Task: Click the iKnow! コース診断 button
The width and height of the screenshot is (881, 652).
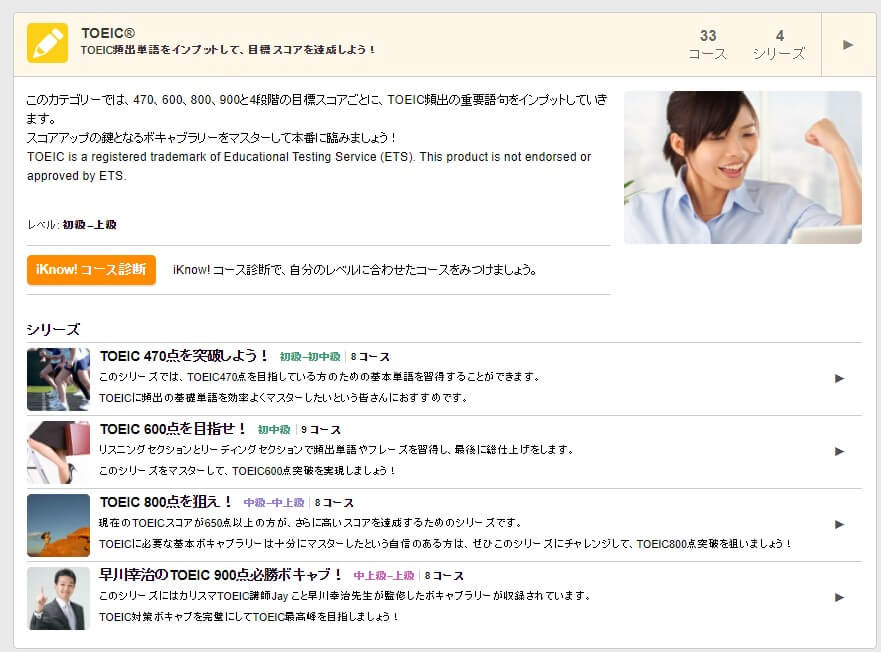Action: [x=91, y=270]
